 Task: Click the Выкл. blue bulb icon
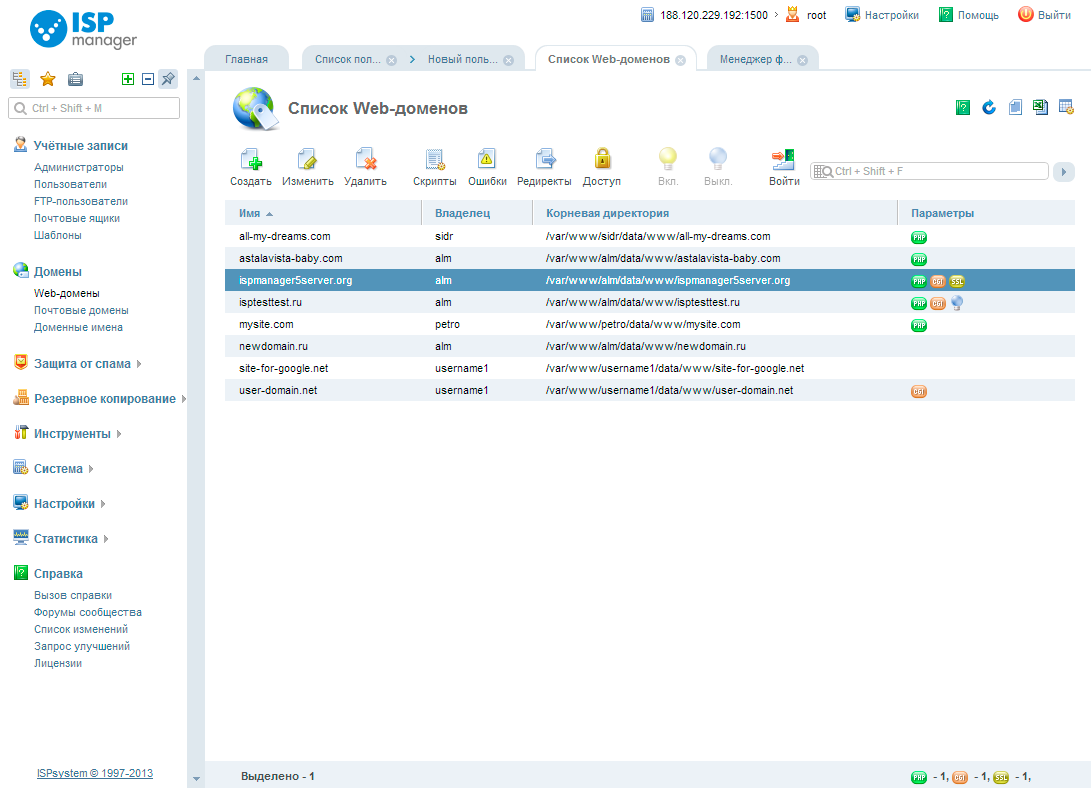point(717,159)
